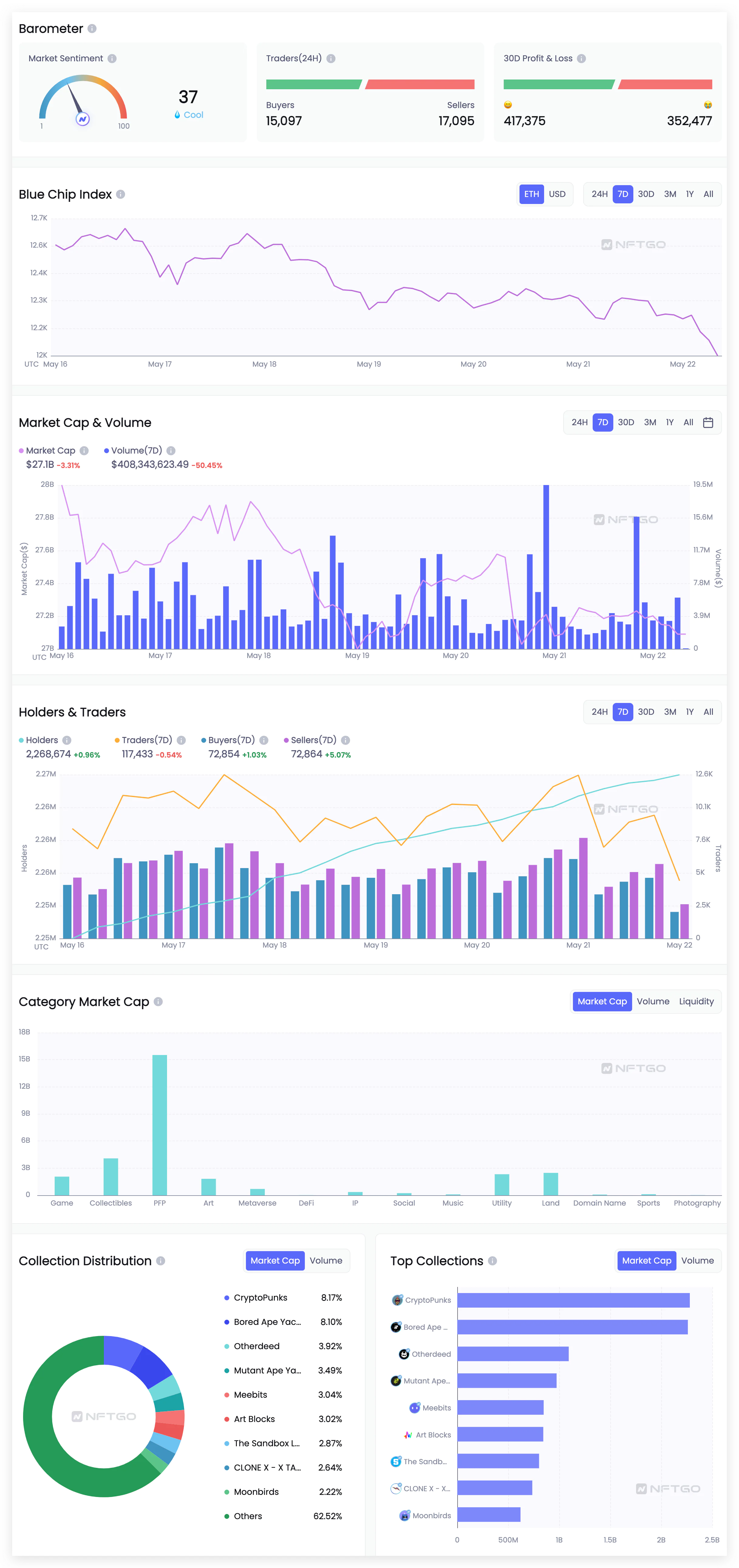Switch Collection Distribution to Volume

(326, 1261)
